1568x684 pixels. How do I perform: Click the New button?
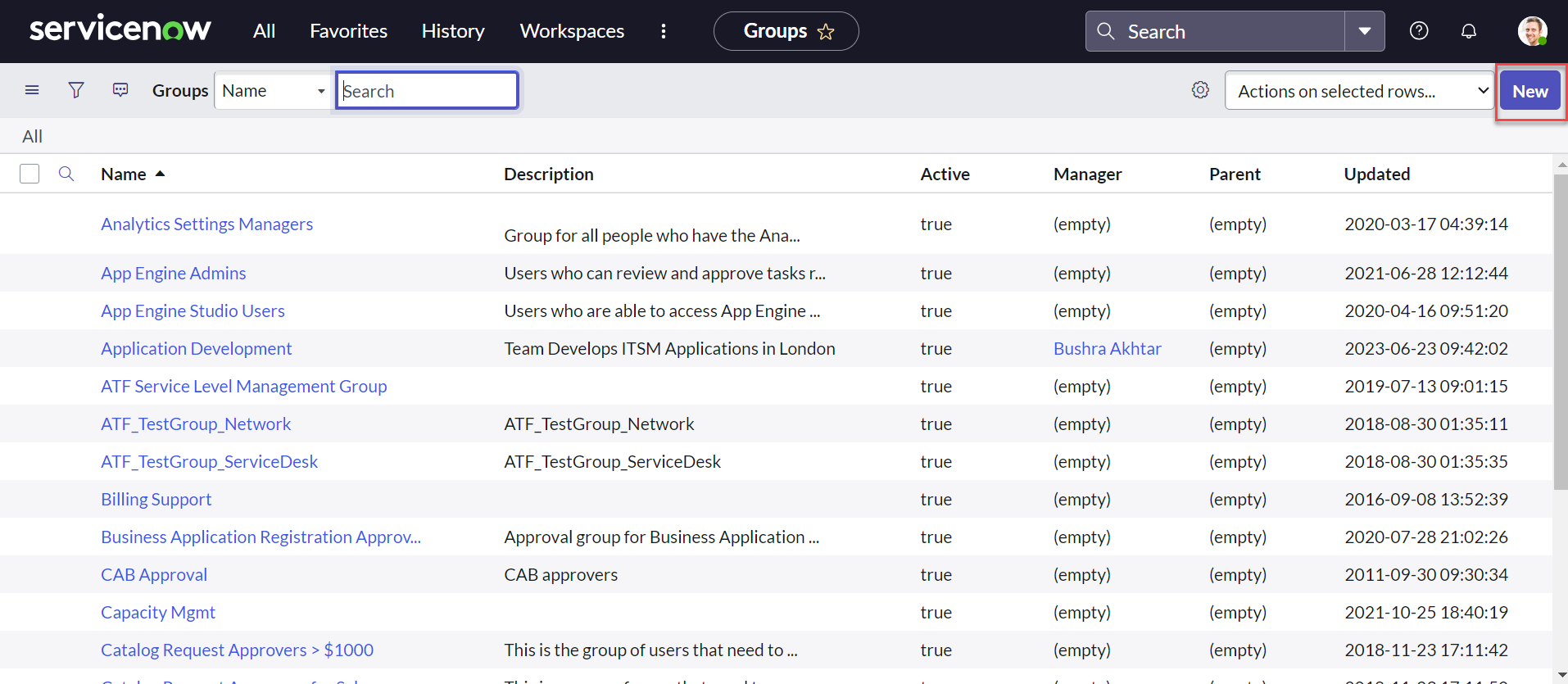(x=1529, y=91)
